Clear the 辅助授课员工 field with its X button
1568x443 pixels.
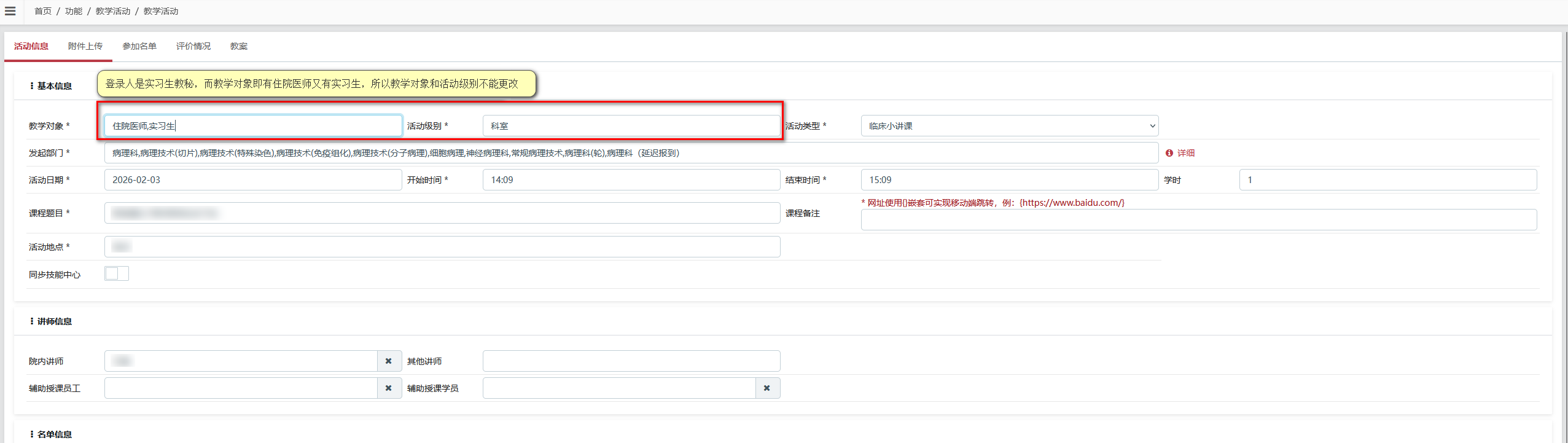(388, 388)
